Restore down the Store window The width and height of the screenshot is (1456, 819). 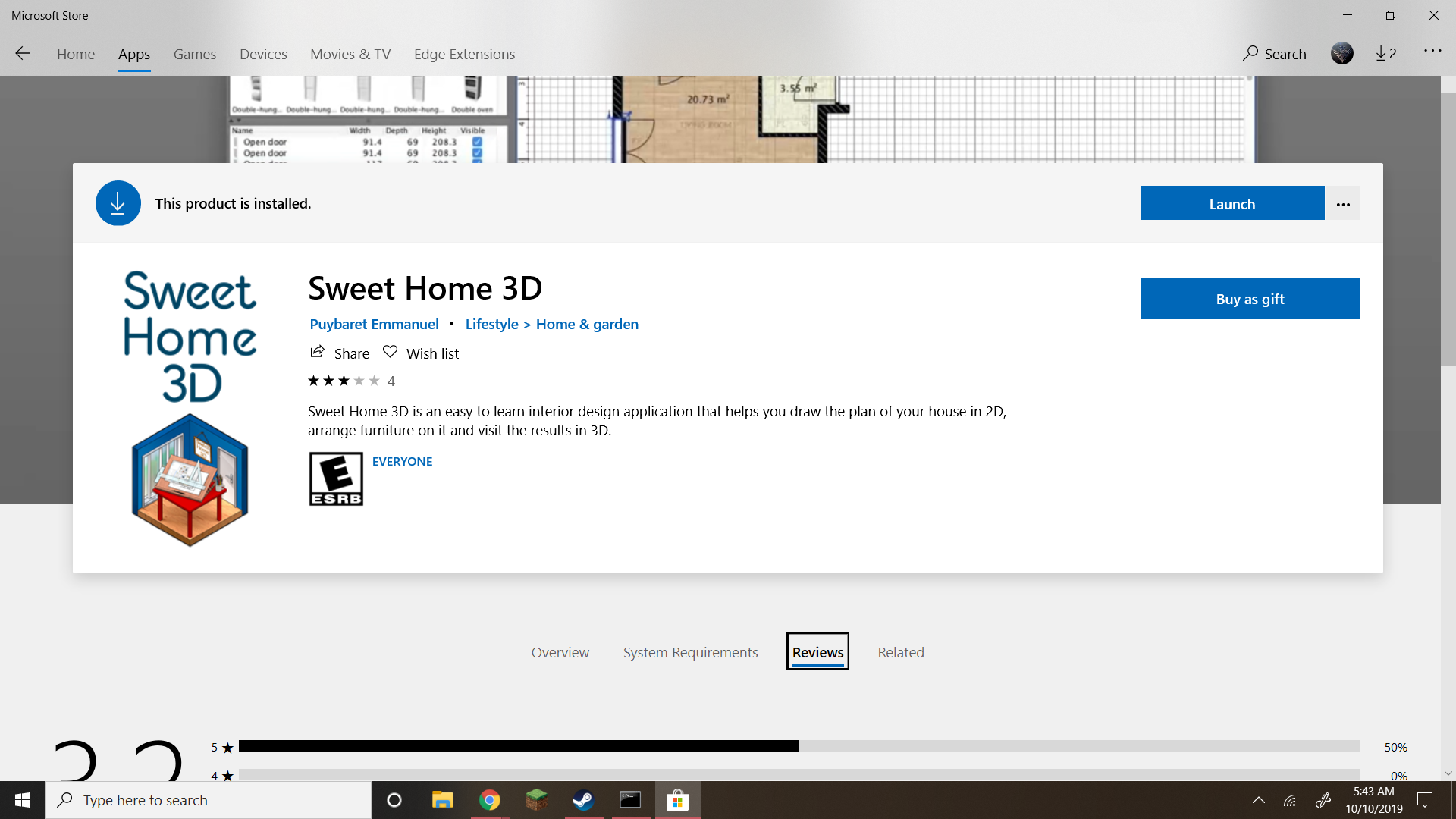point(1391,15)
